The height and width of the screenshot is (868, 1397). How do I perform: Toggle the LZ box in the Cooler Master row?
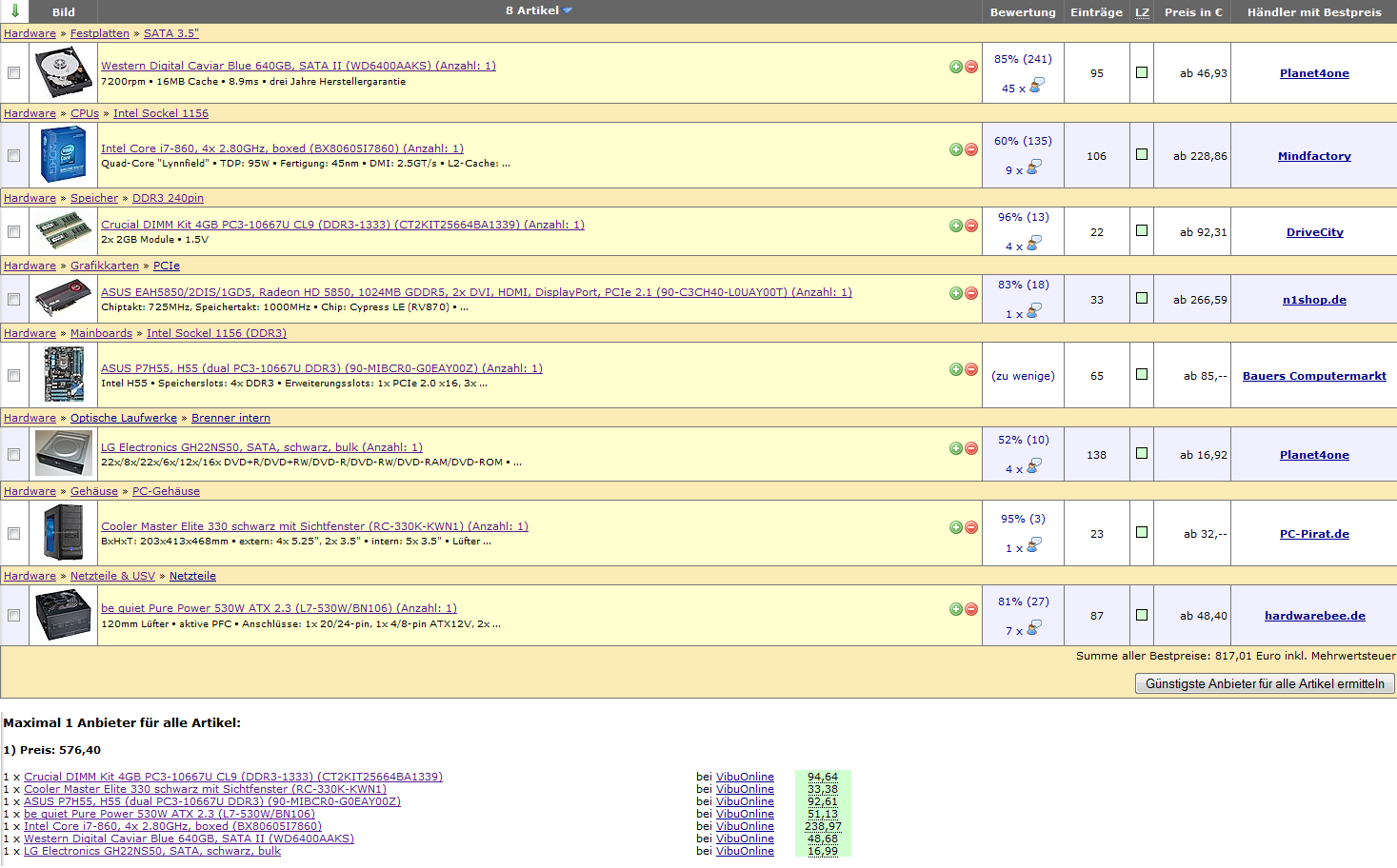1142,533
